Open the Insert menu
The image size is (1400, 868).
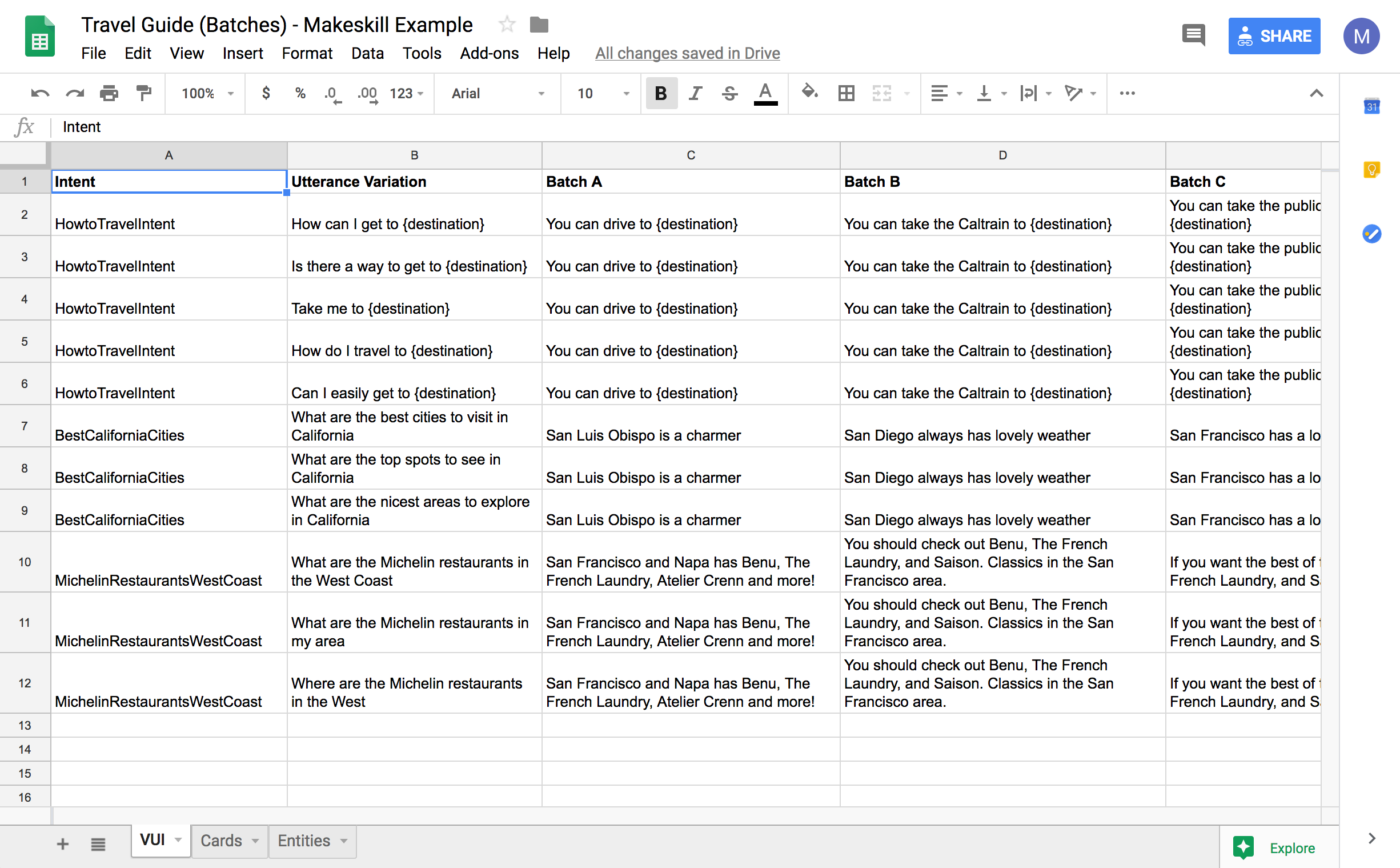click(x=243, y=53)
